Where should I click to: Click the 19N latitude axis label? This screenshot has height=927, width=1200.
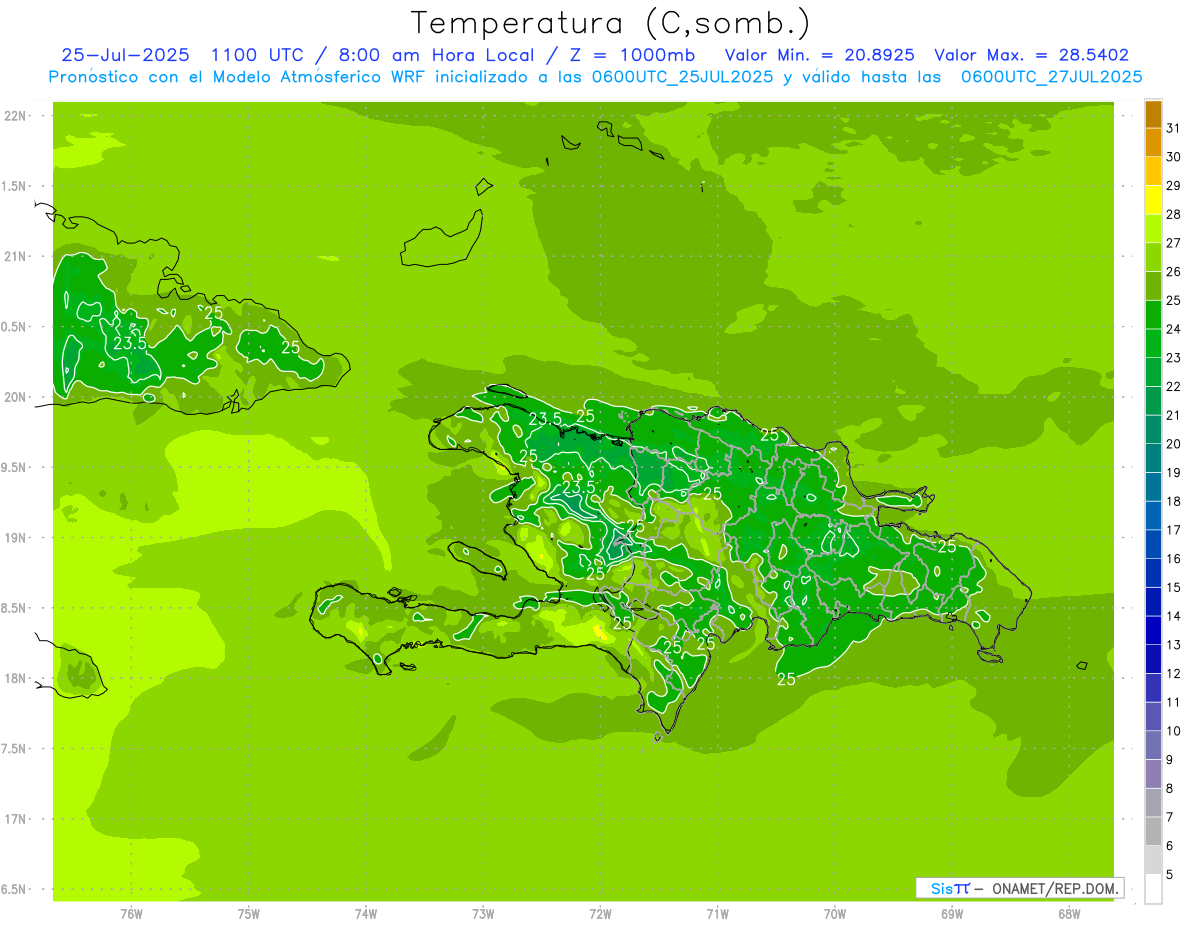[x=15, y=538]
